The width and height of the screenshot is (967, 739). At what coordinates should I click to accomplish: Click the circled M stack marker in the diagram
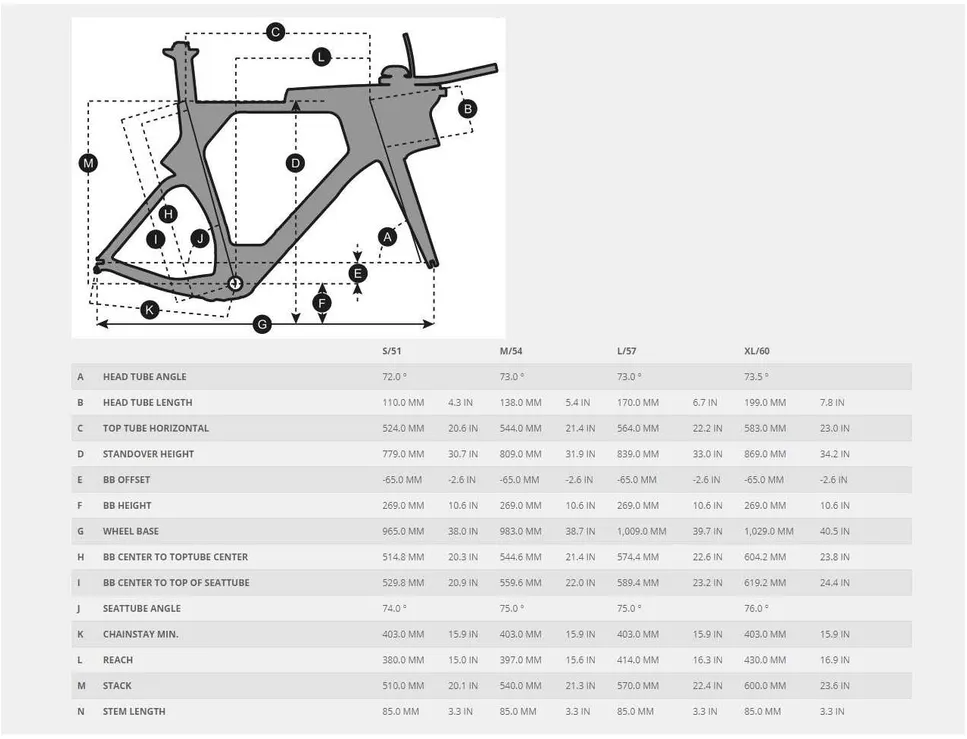89,163
